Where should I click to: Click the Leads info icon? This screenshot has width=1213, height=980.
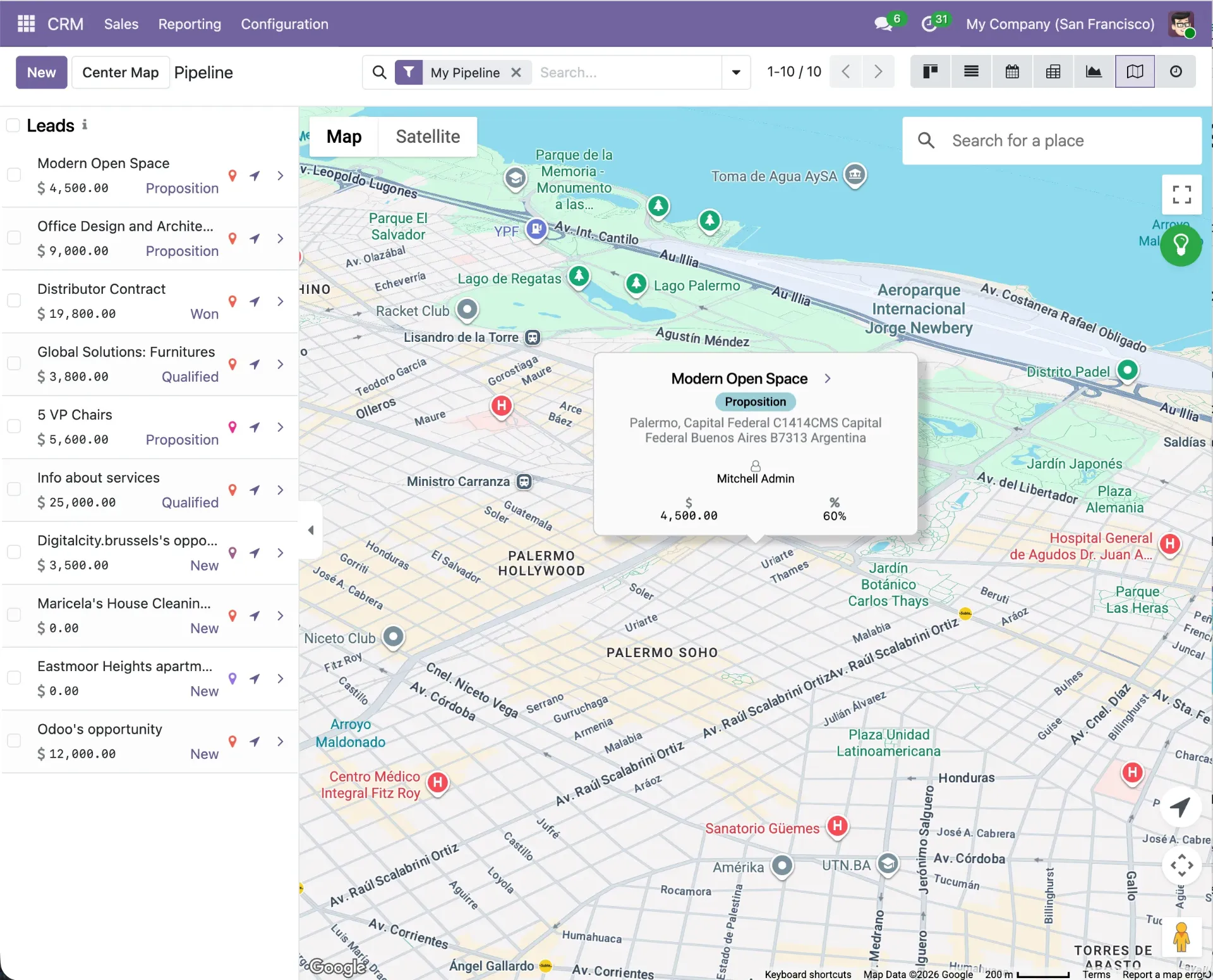pyautogui.click(x=85, y=125)
